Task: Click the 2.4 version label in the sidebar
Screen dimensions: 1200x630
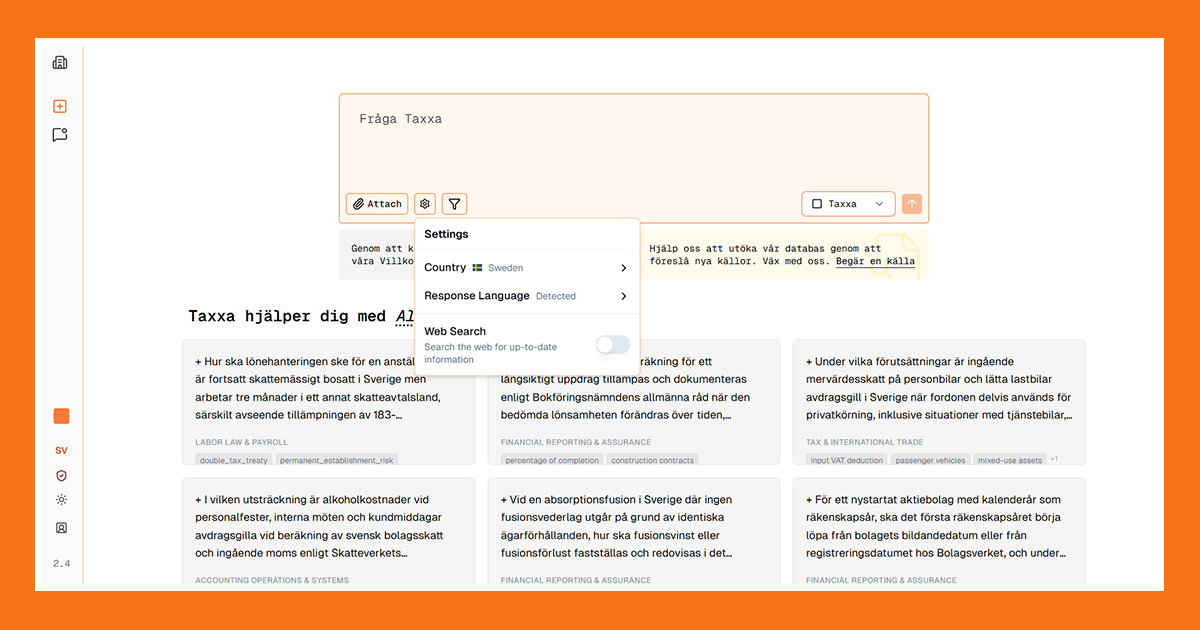Action: (x=61, y=564)
